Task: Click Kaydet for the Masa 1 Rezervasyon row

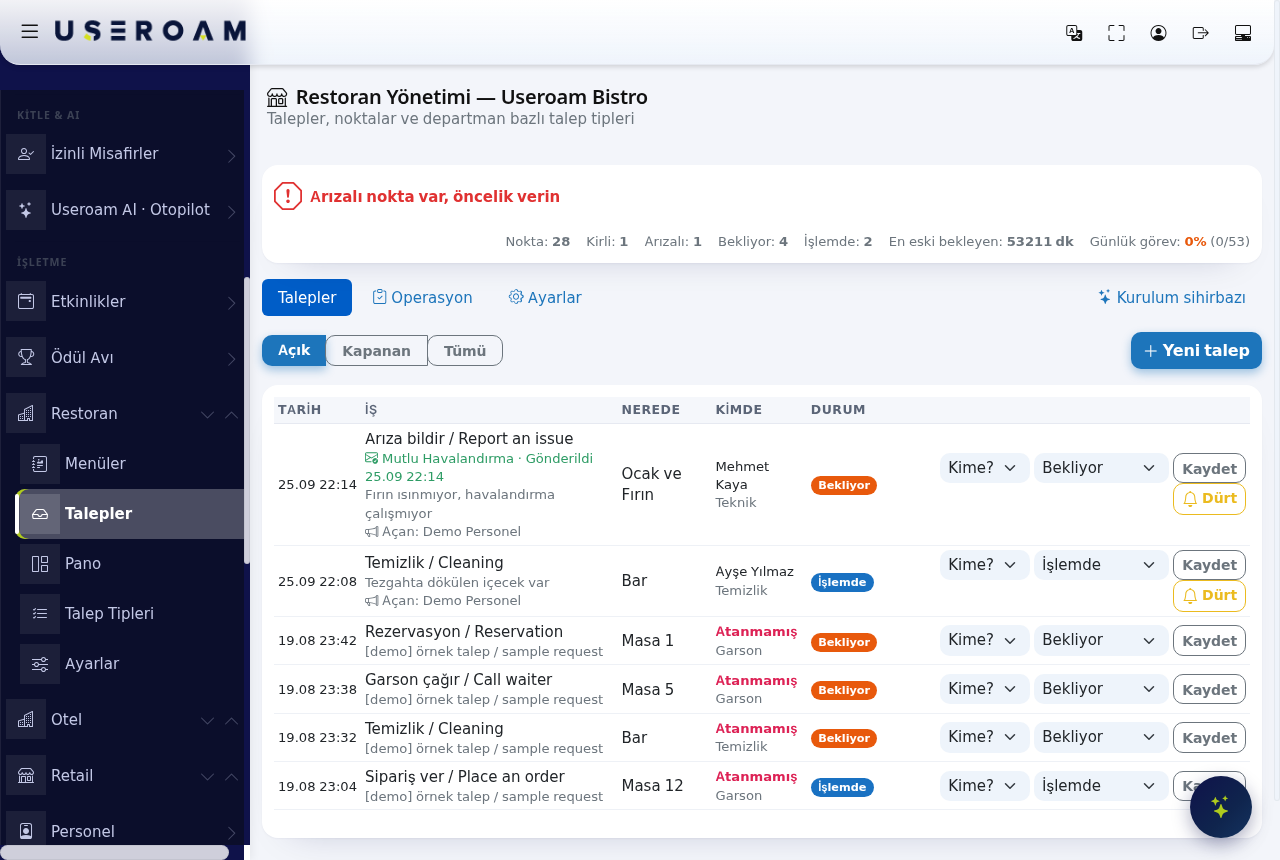Action: (x=1209, y=641)
